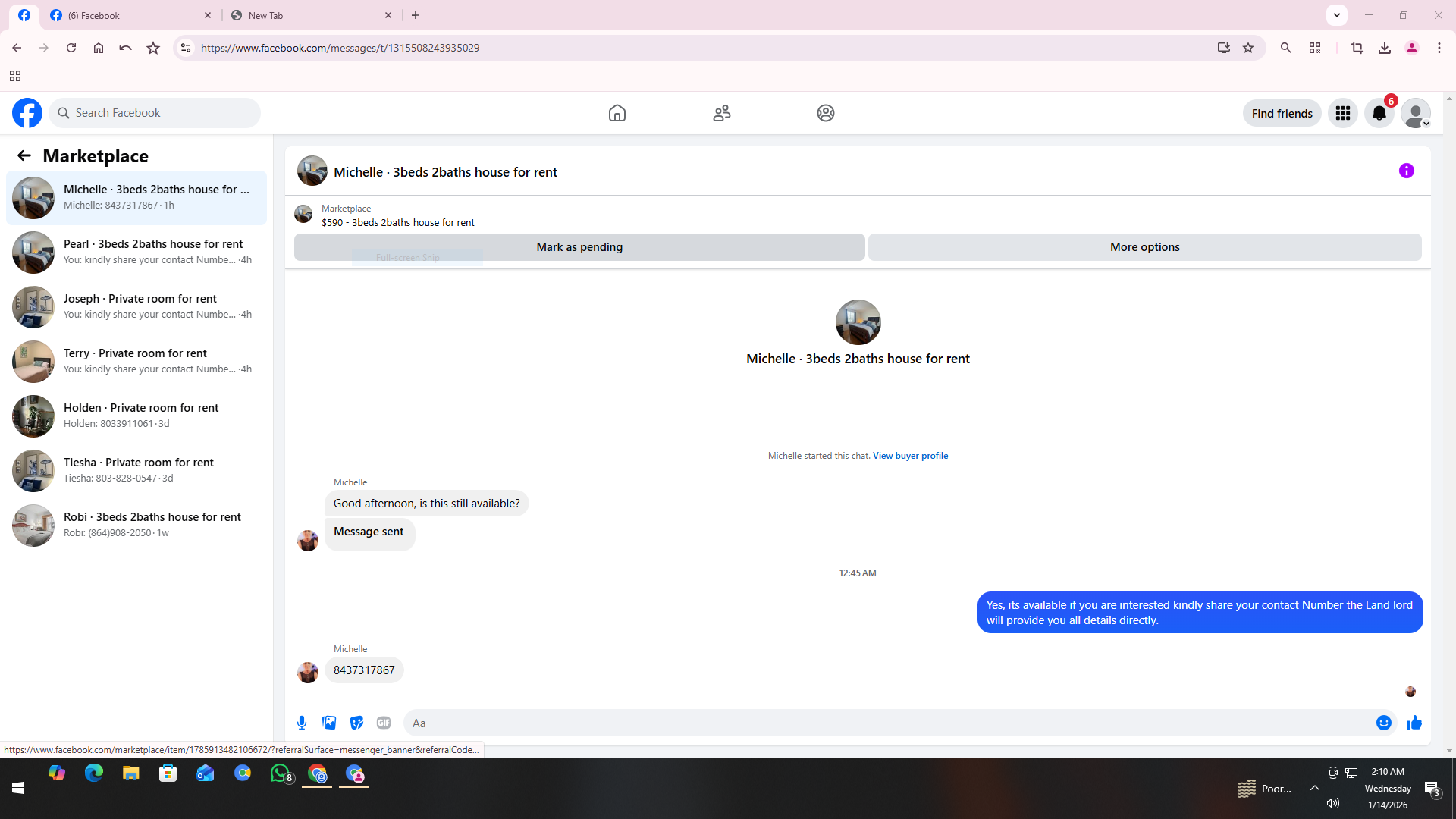Open conversation information purple icon

point(1406,171)
